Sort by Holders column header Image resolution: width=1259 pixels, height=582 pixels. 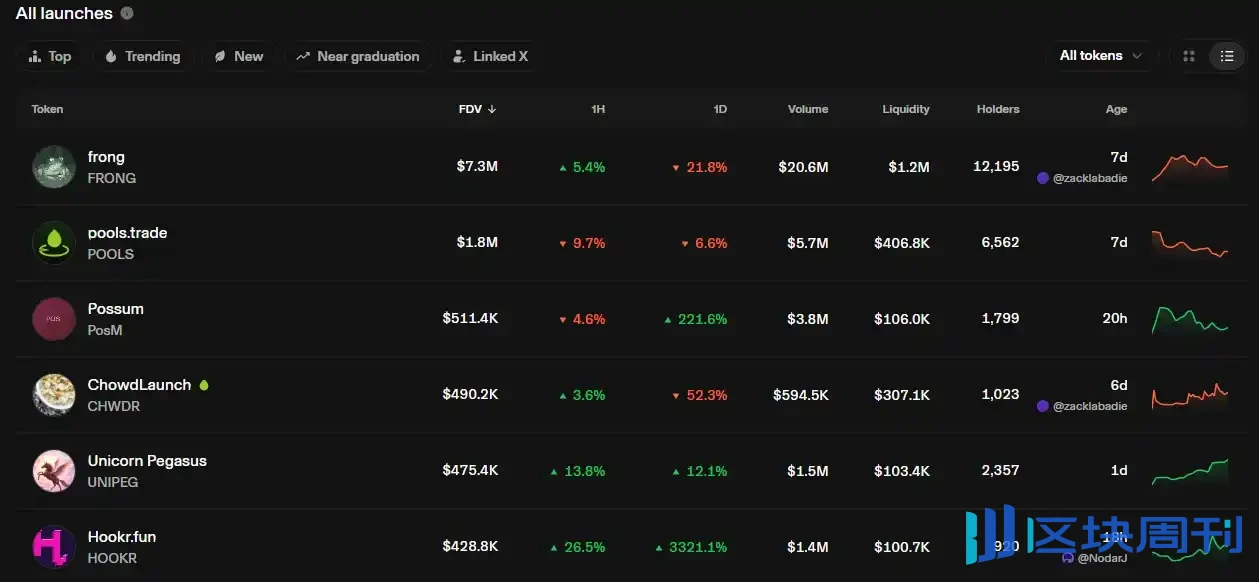point(998,109)
